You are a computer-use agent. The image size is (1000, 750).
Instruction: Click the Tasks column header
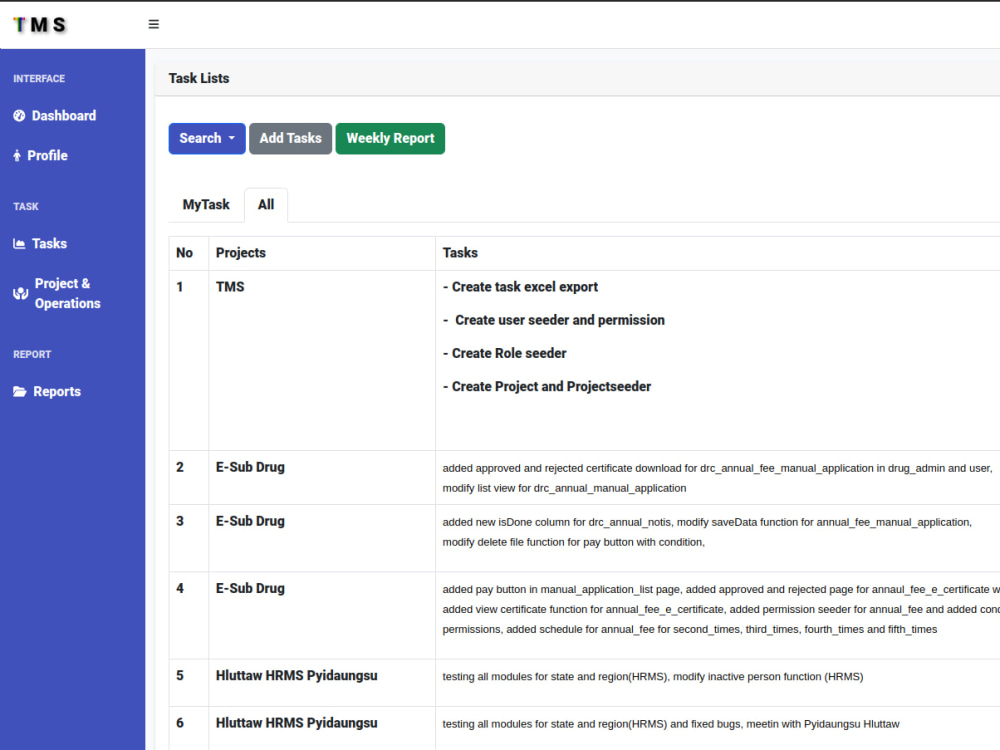pos(460,252)
